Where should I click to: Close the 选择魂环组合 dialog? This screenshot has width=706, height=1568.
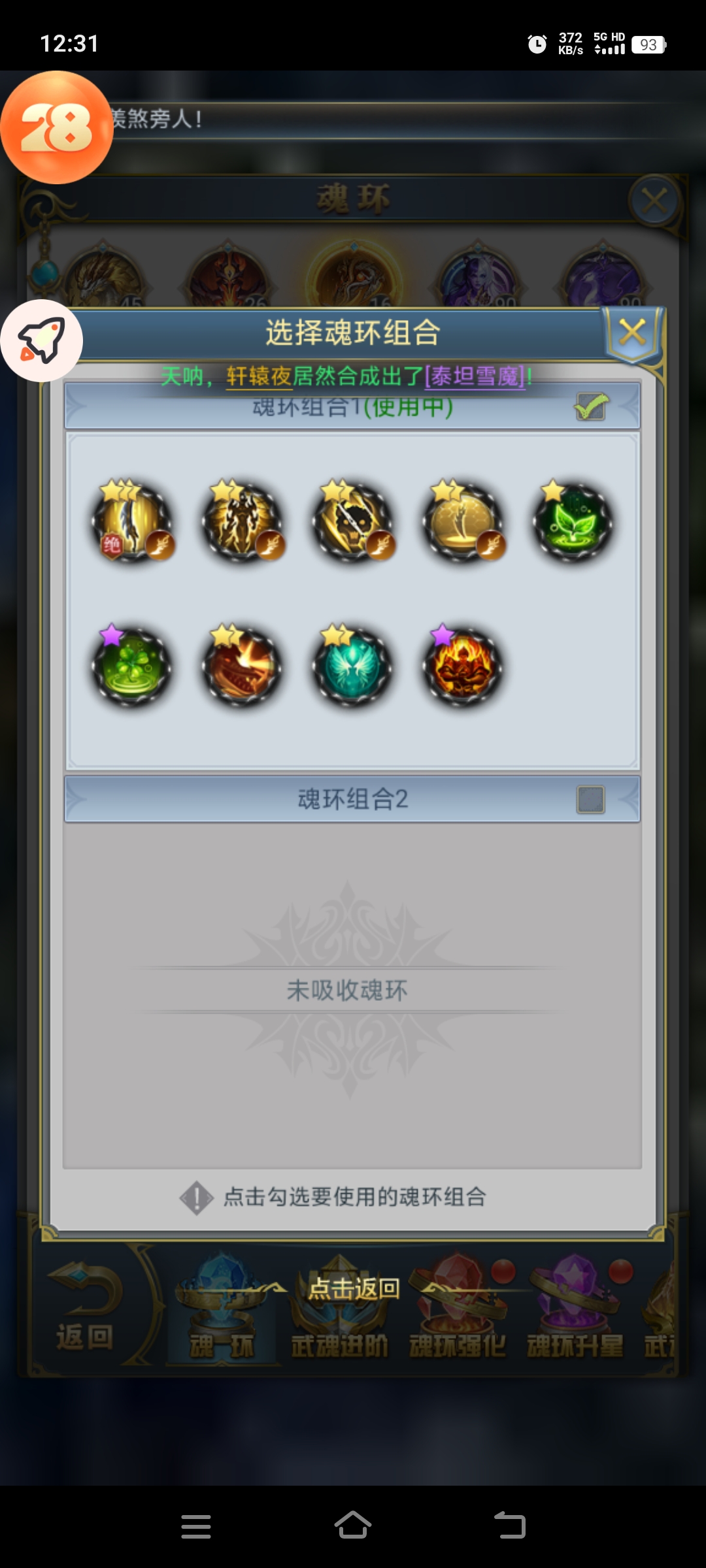tap(632, 333)
